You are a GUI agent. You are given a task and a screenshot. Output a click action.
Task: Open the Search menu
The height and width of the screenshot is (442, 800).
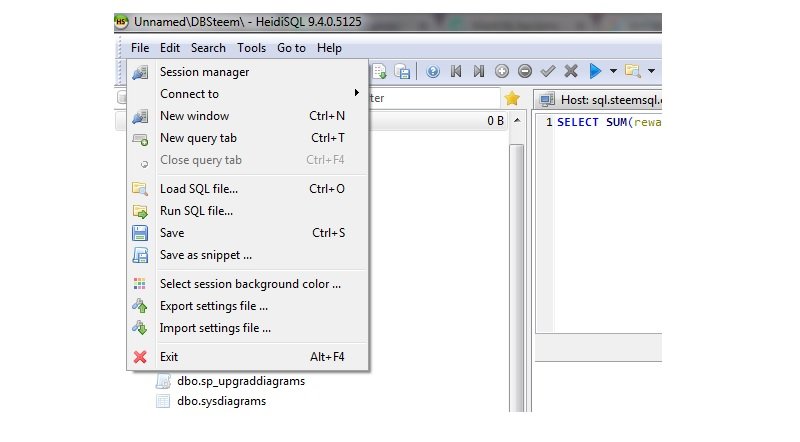coord(208,48)
